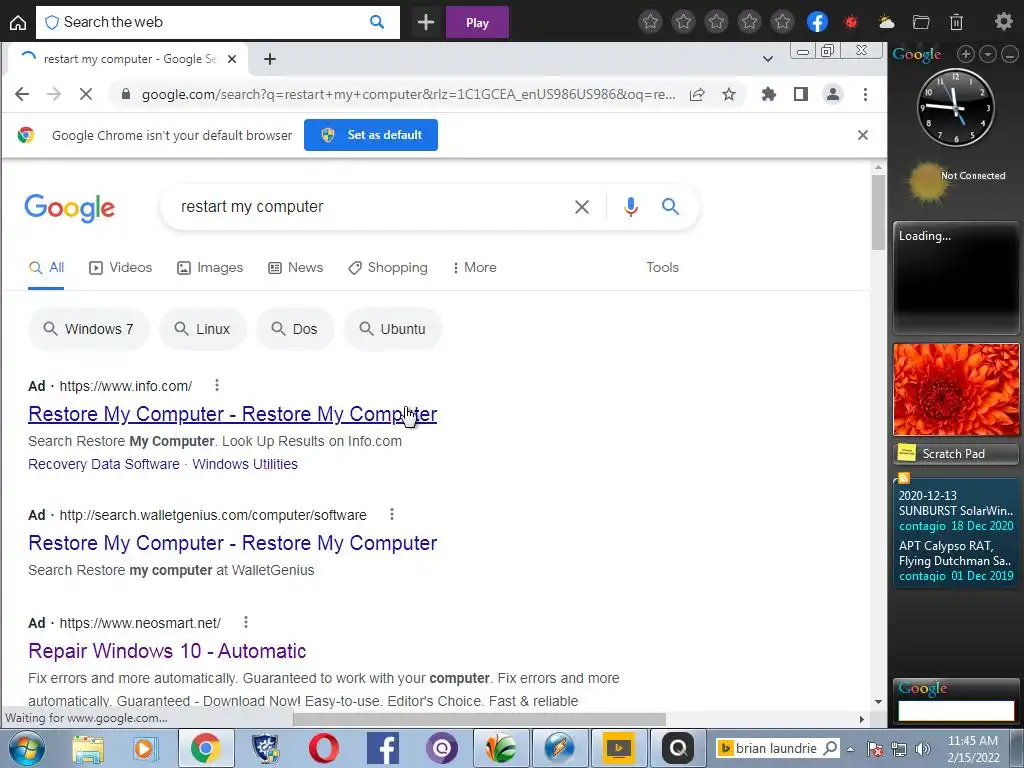
Task: Click Set as default button
Action: coord(371,135)
